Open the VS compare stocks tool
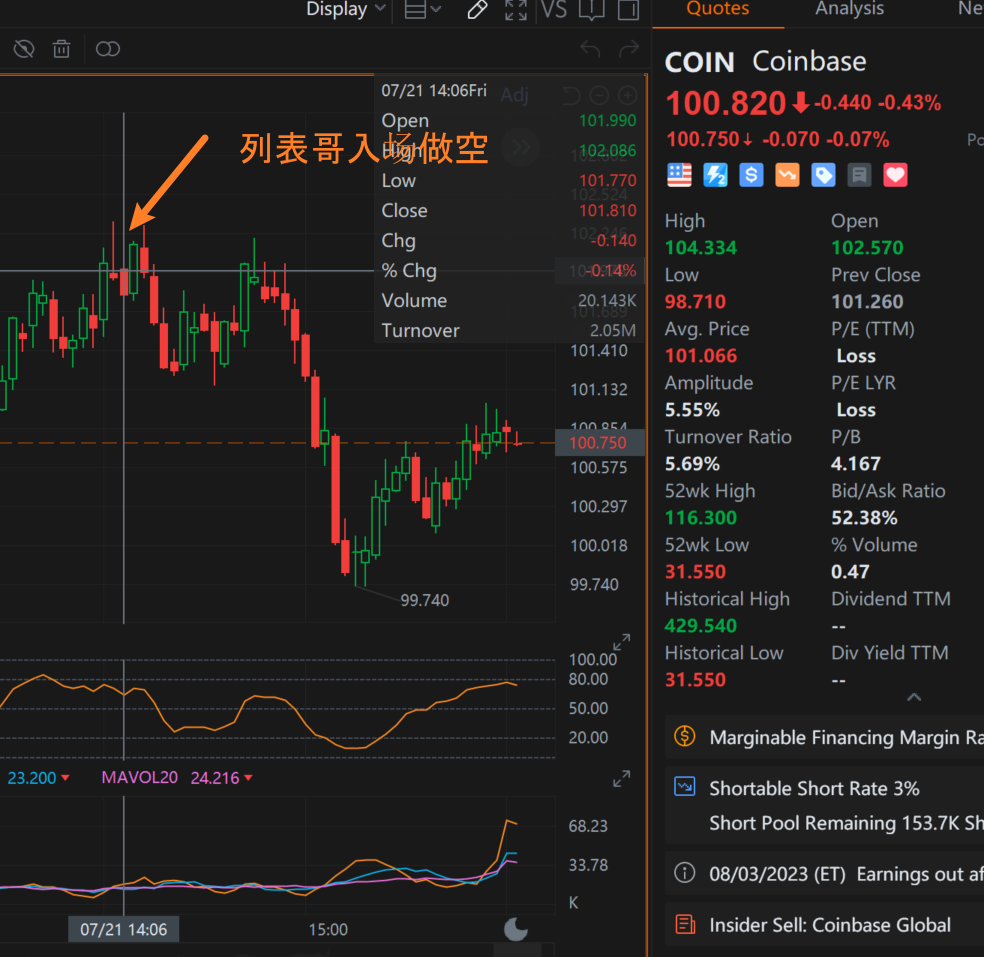 point(554,9)
